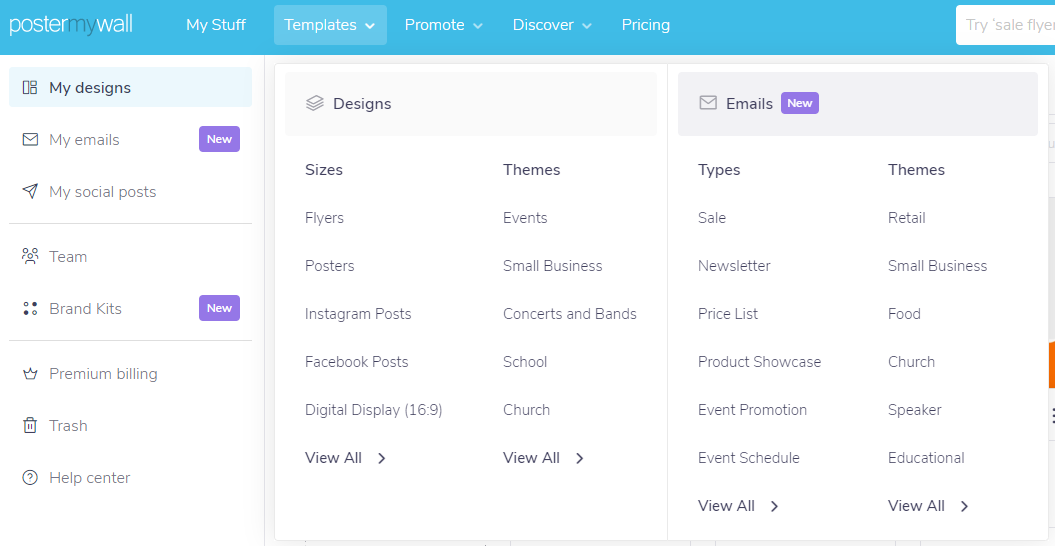Expand the Promote dropdown
The height and width of the screenshot is (546, 1055).
pyautogui.click(x=443, y=25)
